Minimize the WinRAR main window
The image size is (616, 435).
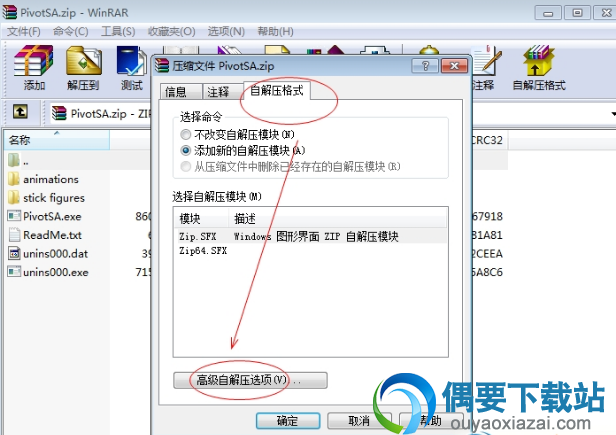pos(548,13)
